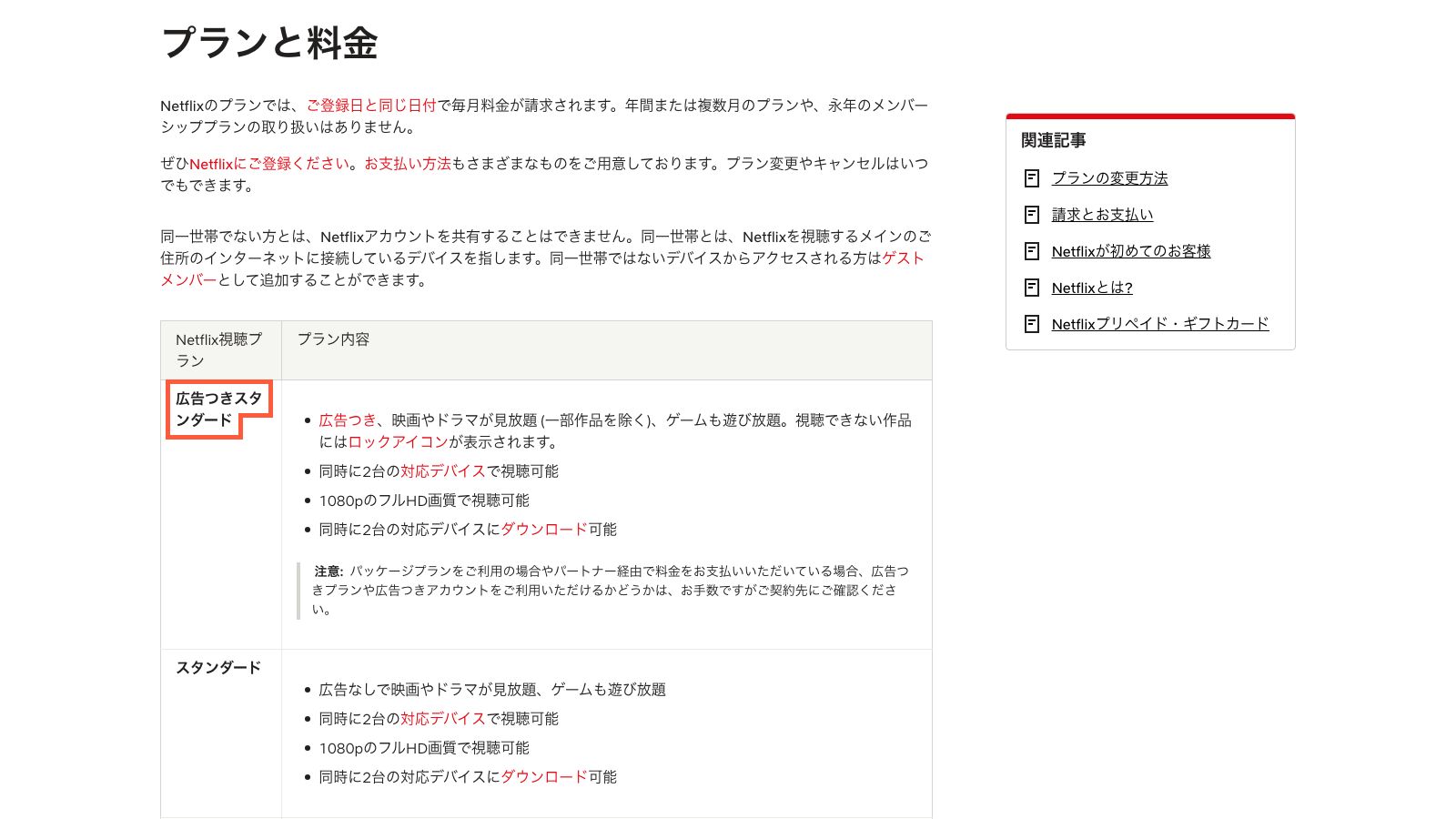This screenshot has height=819, width=1456.
Task: Follow the Netflixにご登録ください link
Action: pyautogui.click(x=269, y=164)
